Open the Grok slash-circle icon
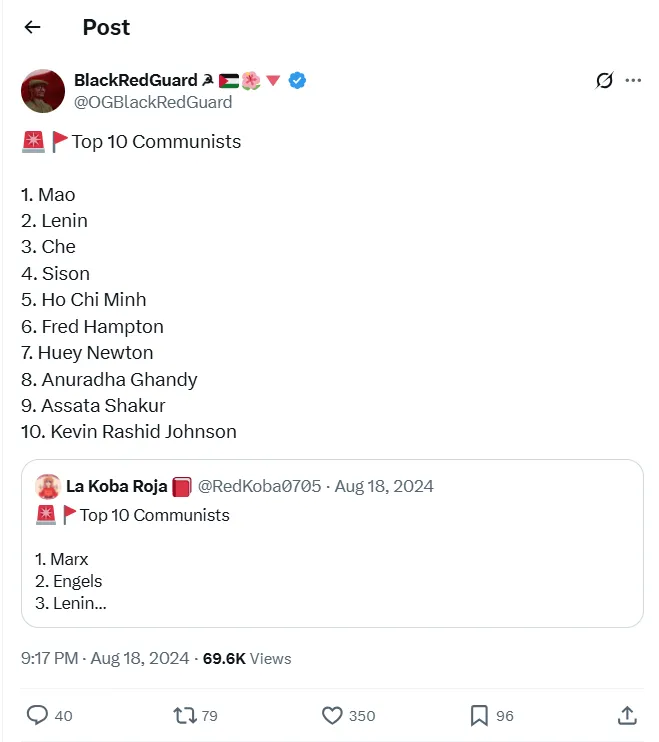 coord(604,81)
